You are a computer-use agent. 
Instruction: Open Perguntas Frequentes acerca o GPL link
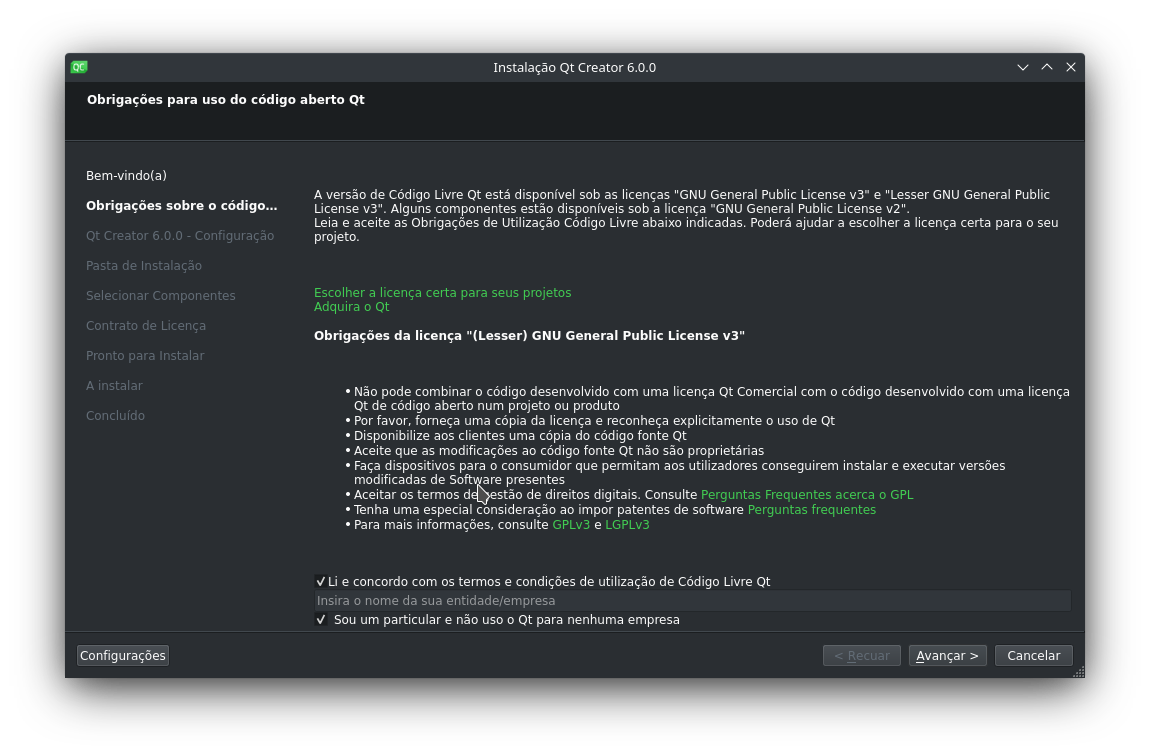coord(807,495)
